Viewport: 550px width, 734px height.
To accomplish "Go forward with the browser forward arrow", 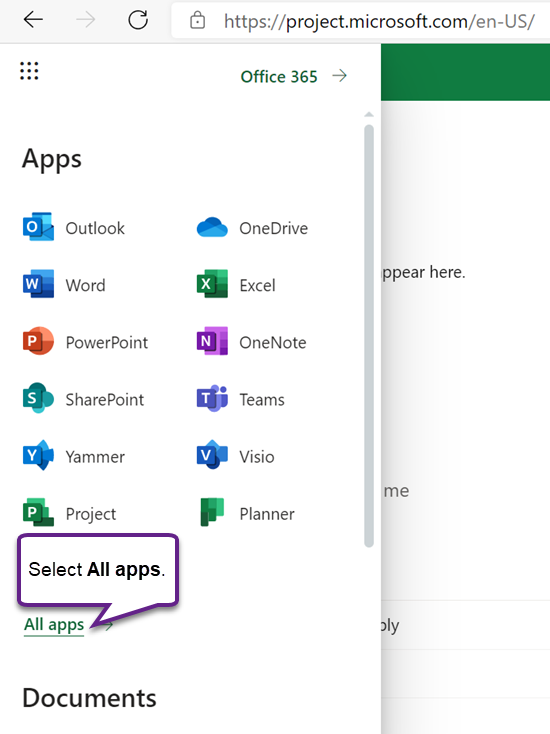I will click(86, 20).
